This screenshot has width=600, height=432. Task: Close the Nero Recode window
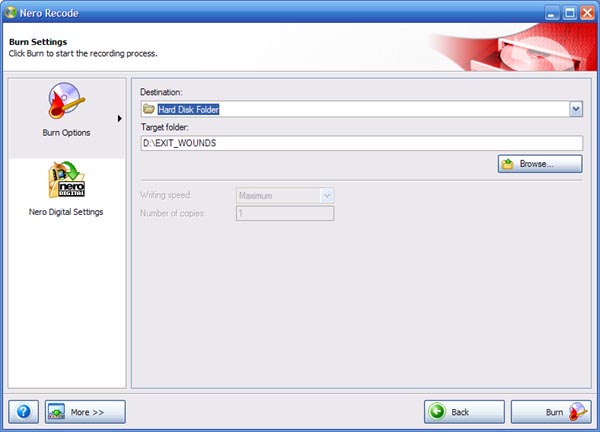pyautogui.click(x=587, y=13)
